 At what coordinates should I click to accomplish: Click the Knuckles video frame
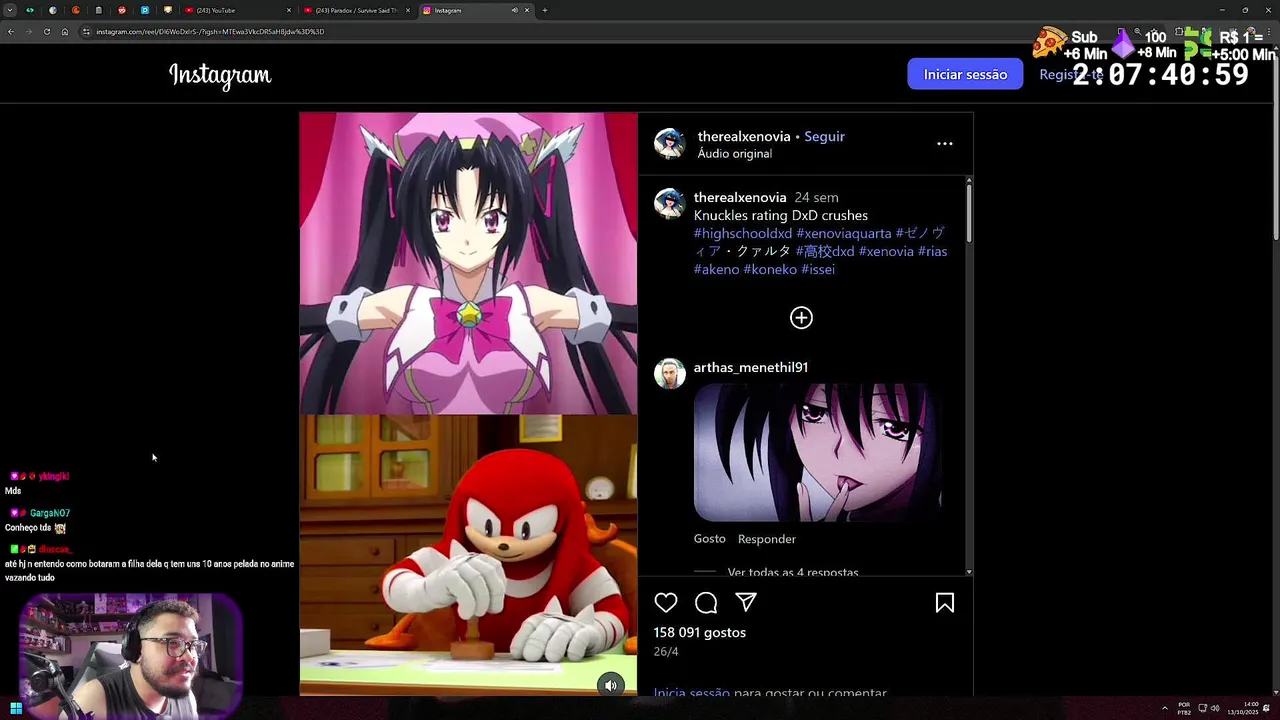[x=468, y=554]
